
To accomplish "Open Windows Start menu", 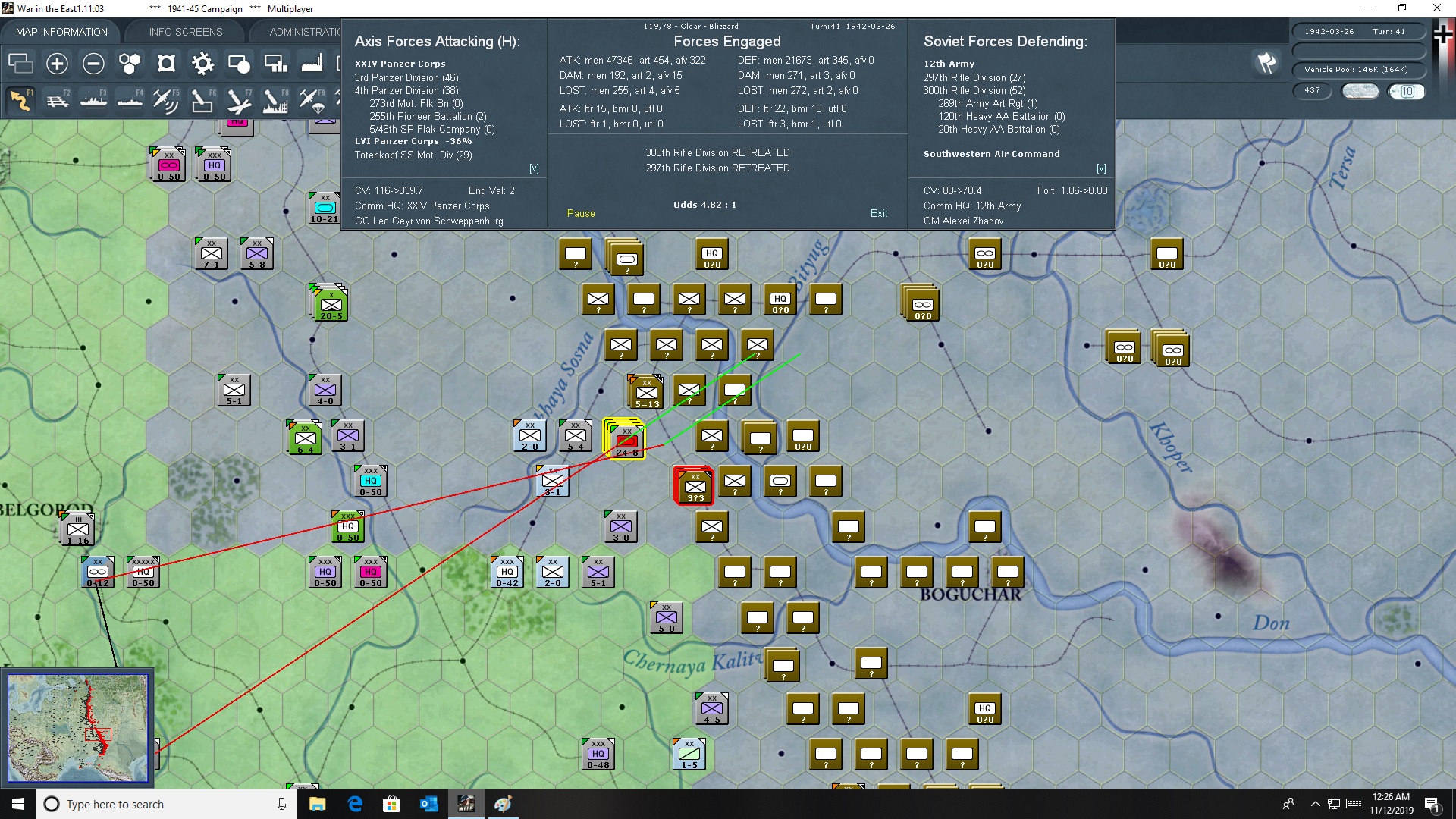I will (18, 804).
